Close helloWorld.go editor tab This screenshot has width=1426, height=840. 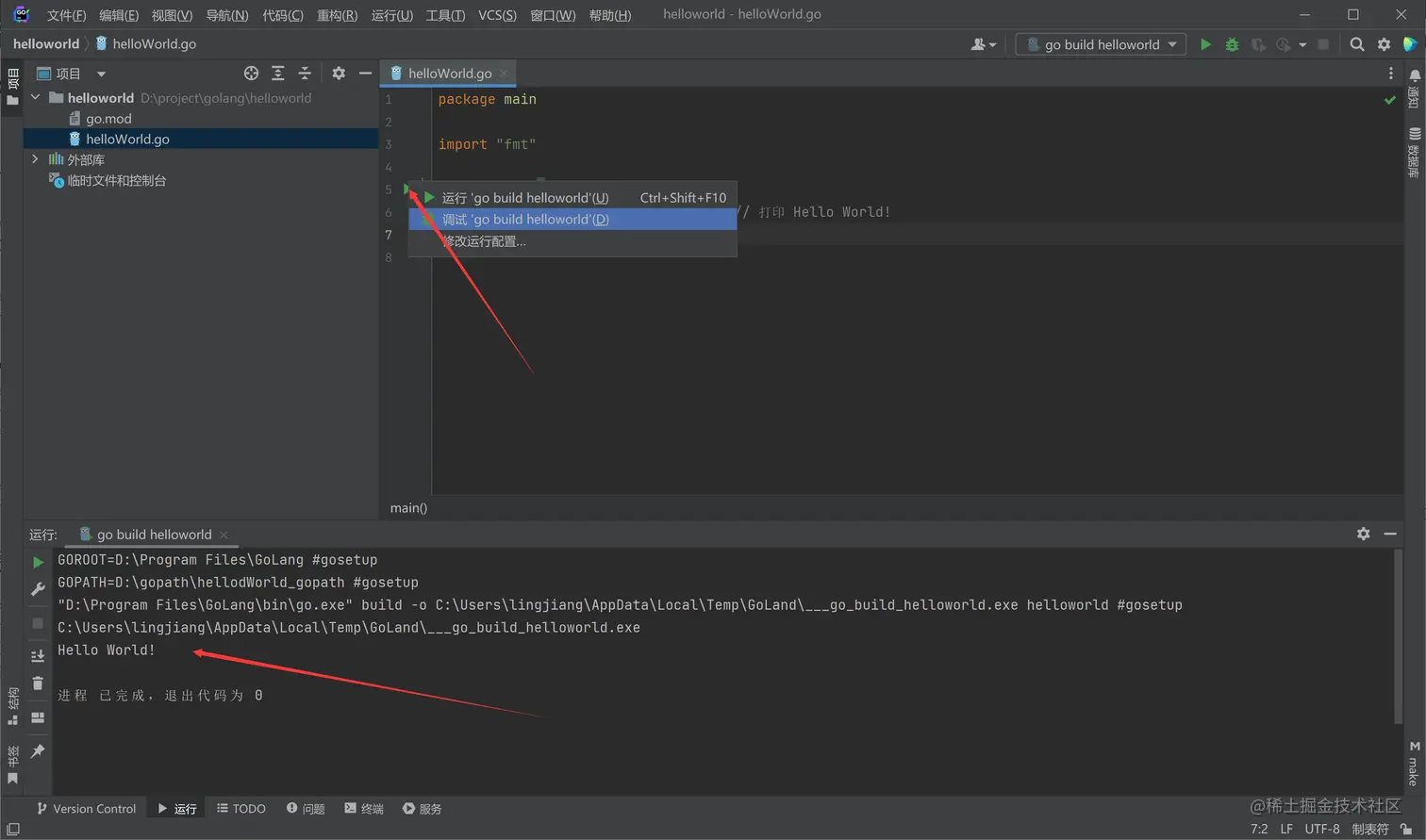[x=504, y=74]
